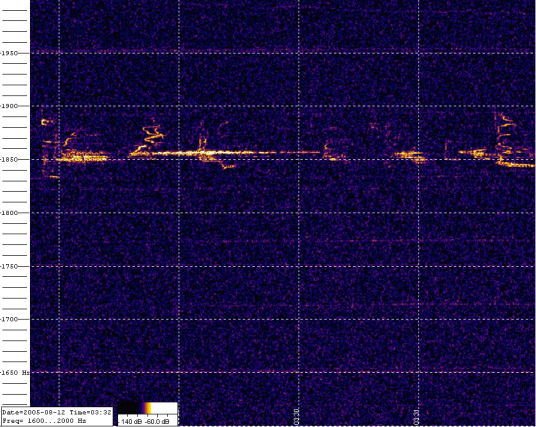536x427 pixels.
Task: Click the 1950 Hz frequency axis label
Action: click(x=10, y=53)
